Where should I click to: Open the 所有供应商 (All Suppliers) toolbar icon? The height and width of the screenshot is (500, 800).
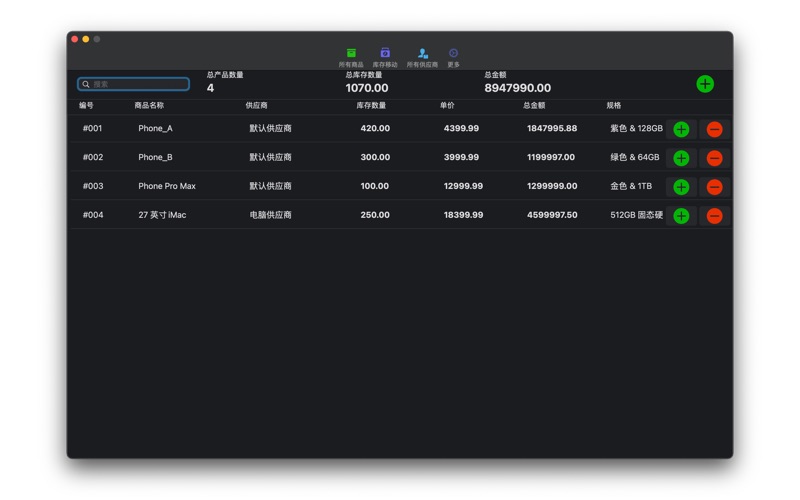(422, 57)
